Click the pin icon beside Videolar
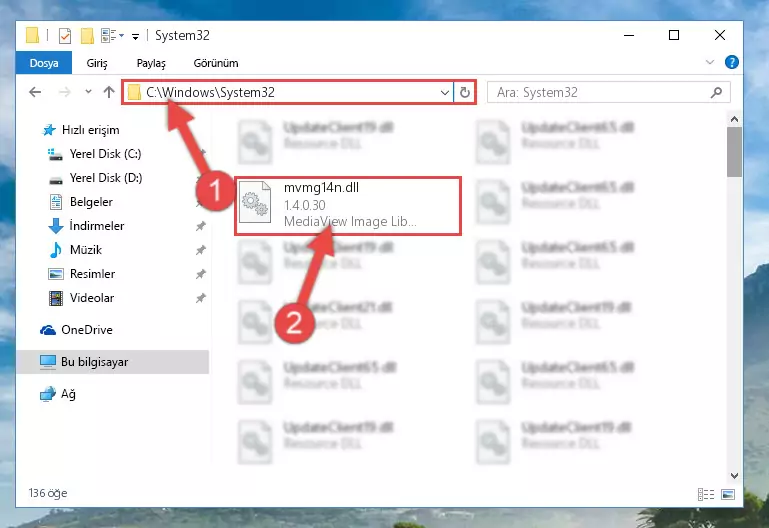This screenshot has width=769, height=528. [x=201, y=298]
